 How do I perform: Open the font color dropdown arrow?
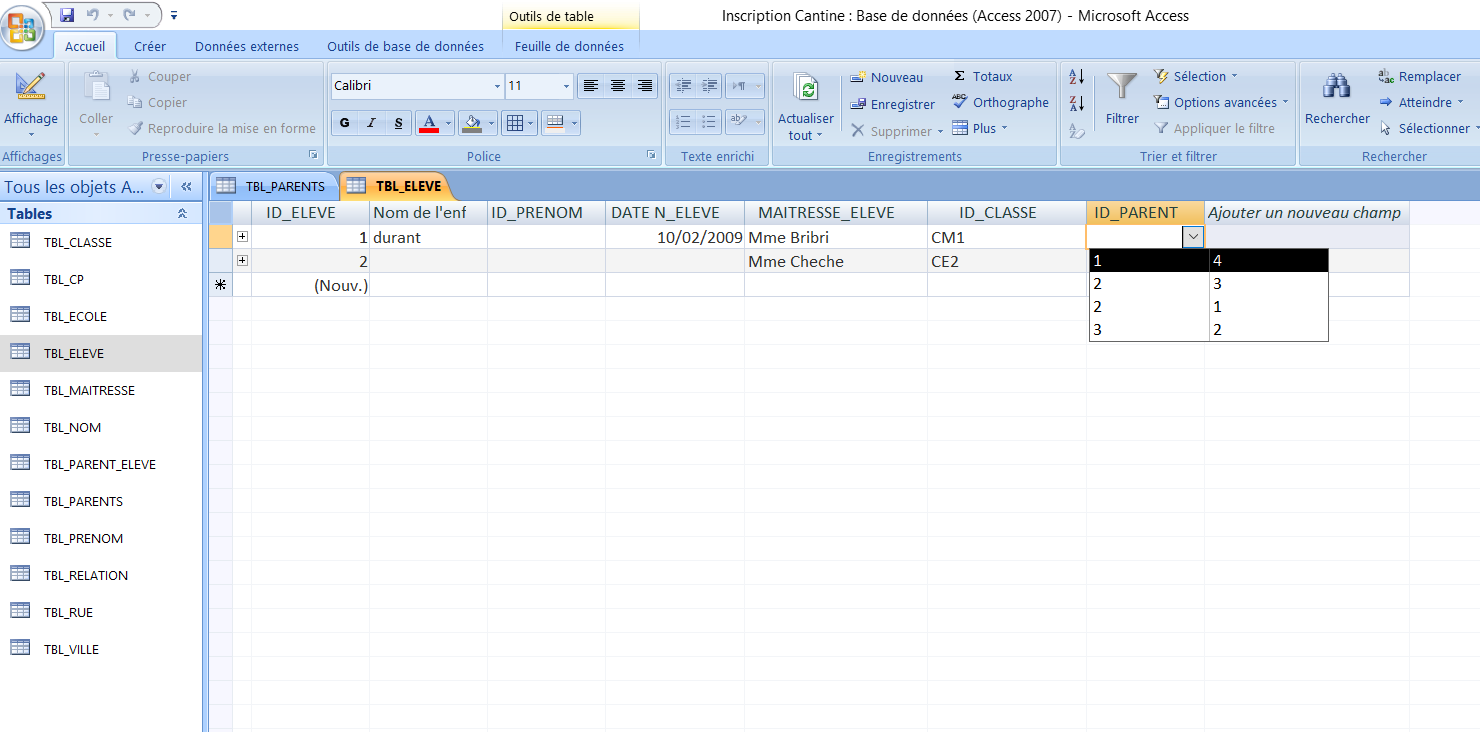(x=448, y=123)
